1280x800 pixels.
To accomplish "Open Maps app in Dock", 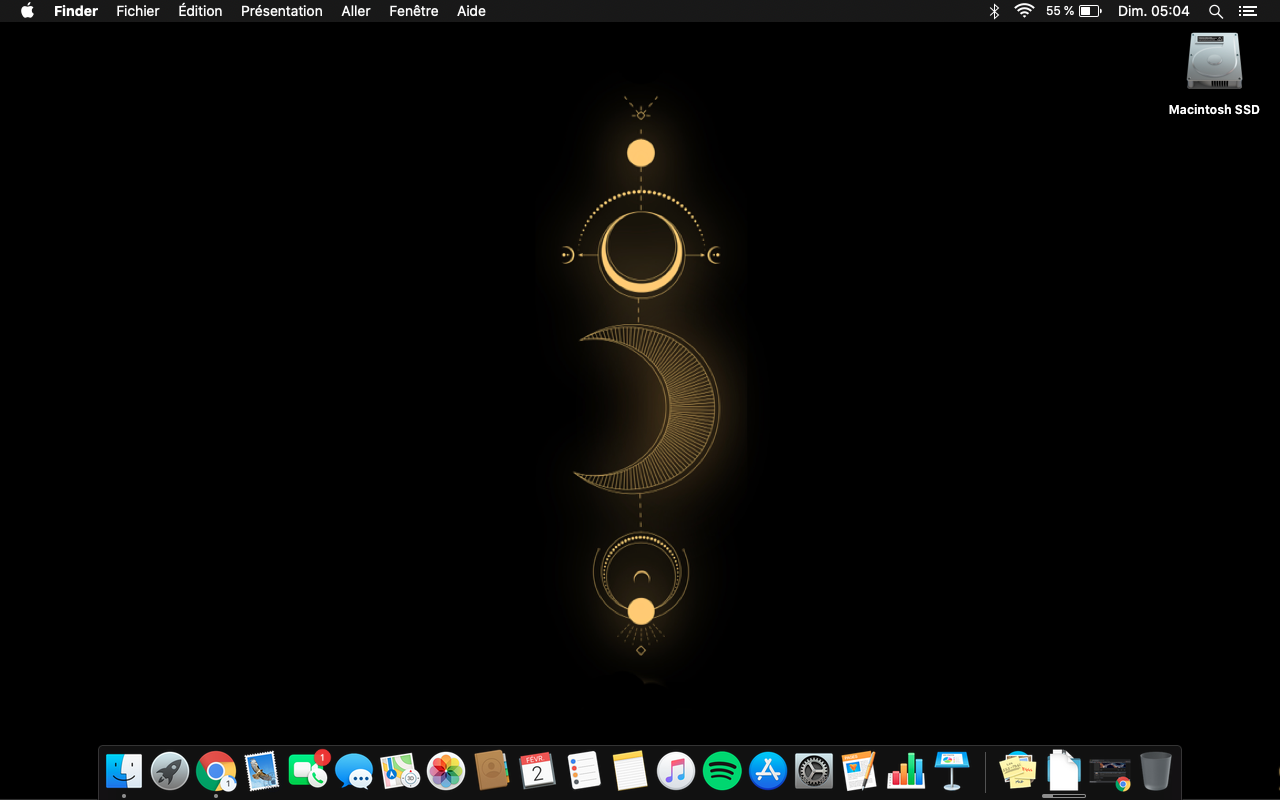I will pyautogui.click(x=400, y=771).
